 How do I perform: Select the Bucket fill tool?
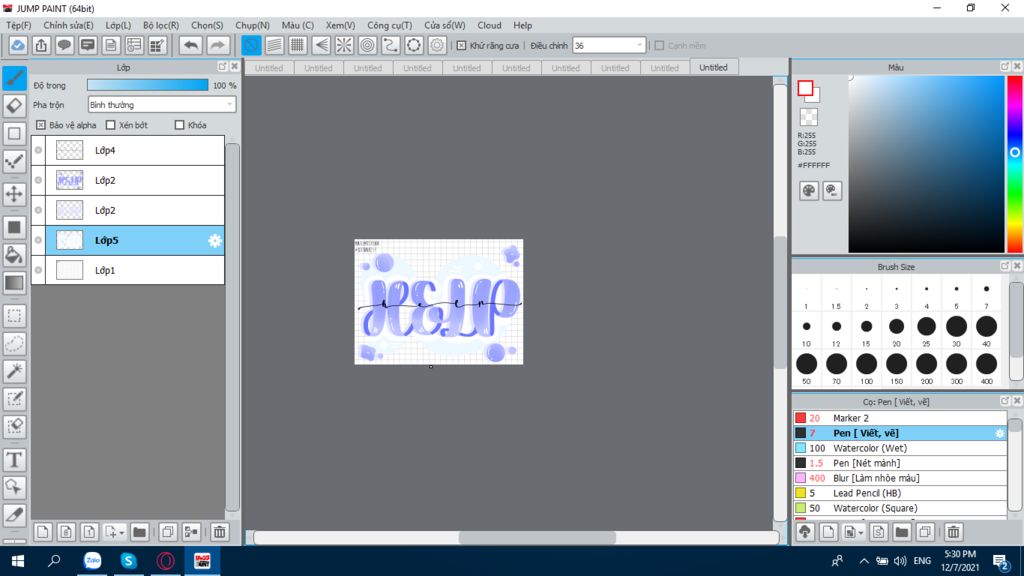pos(14,255)
